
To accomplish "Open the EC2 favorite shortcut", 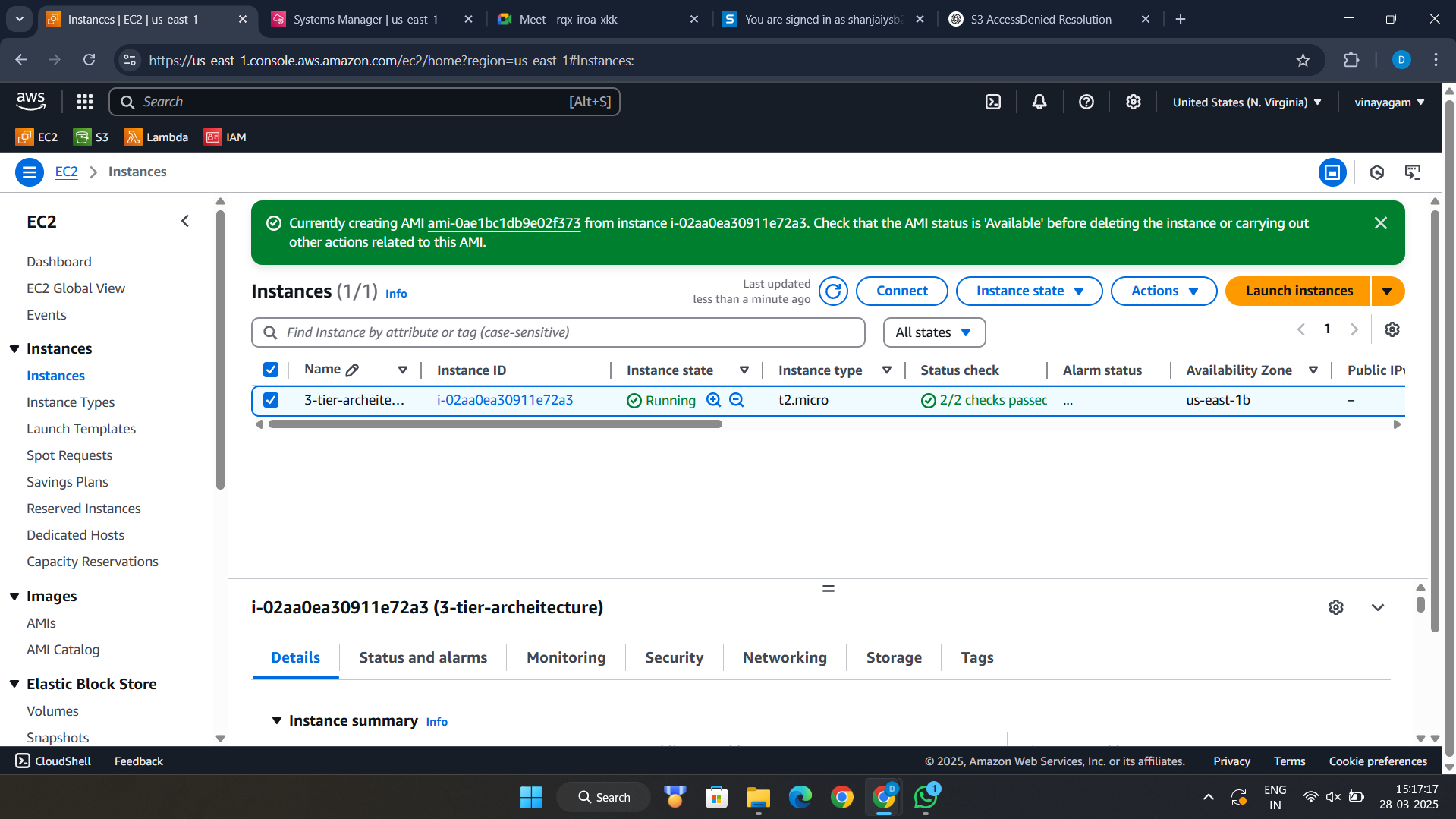I will point(37,137).
